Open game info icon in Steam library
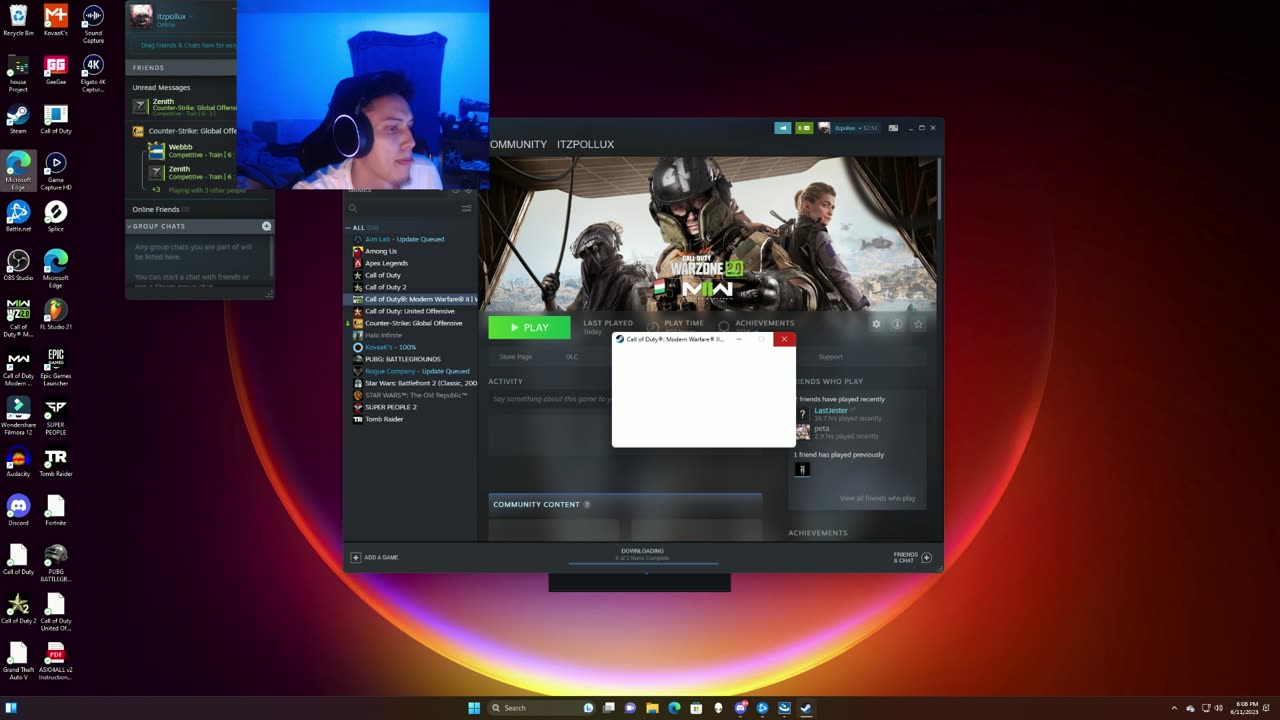 (x=897, y=324)
